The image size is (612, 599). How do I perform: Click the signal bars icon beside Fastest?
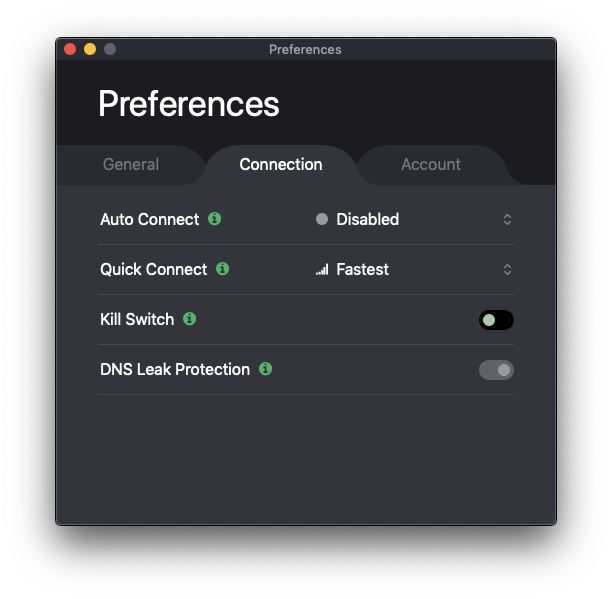322,270
